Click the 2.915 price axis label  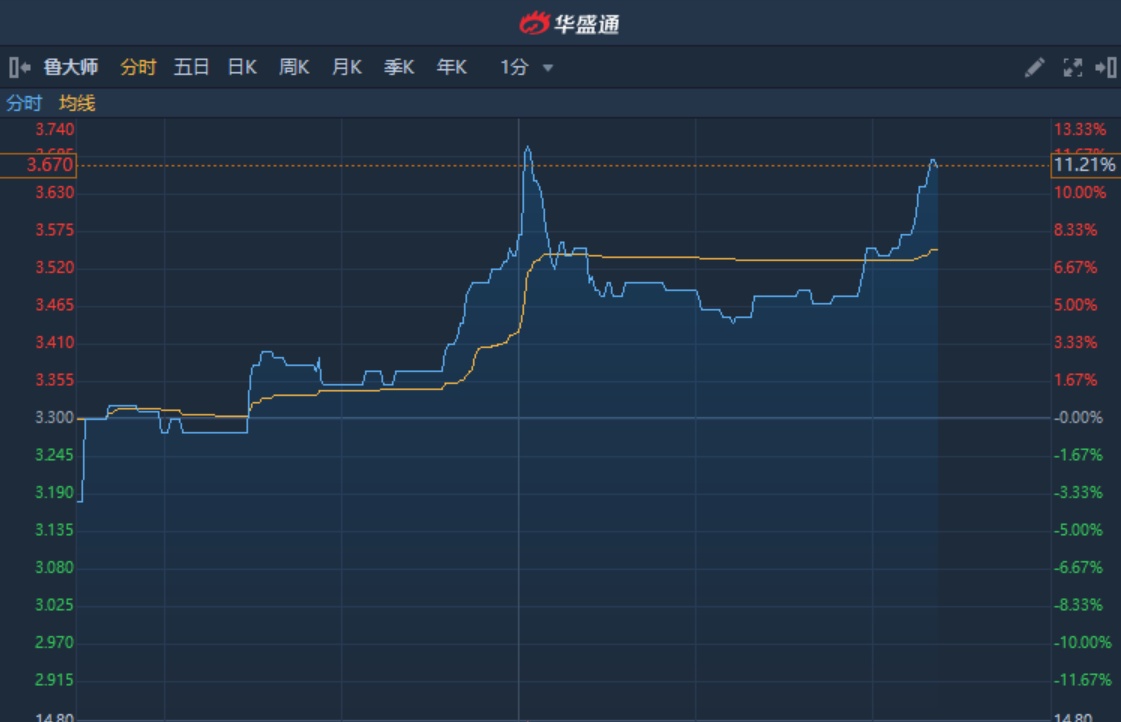coord(55,680)
